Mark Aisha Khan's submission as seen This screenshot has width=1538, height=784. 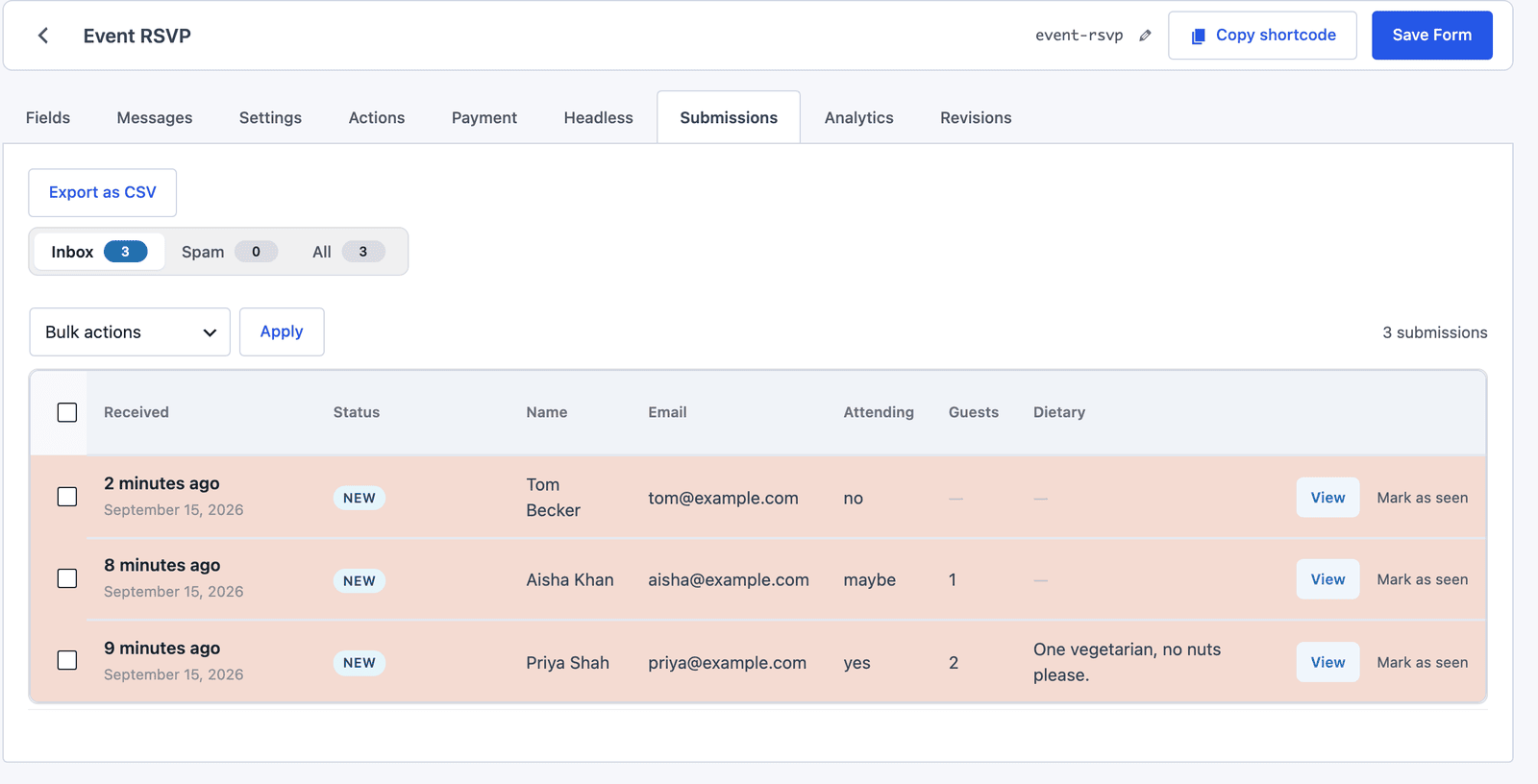click(x=1422, y=579)
